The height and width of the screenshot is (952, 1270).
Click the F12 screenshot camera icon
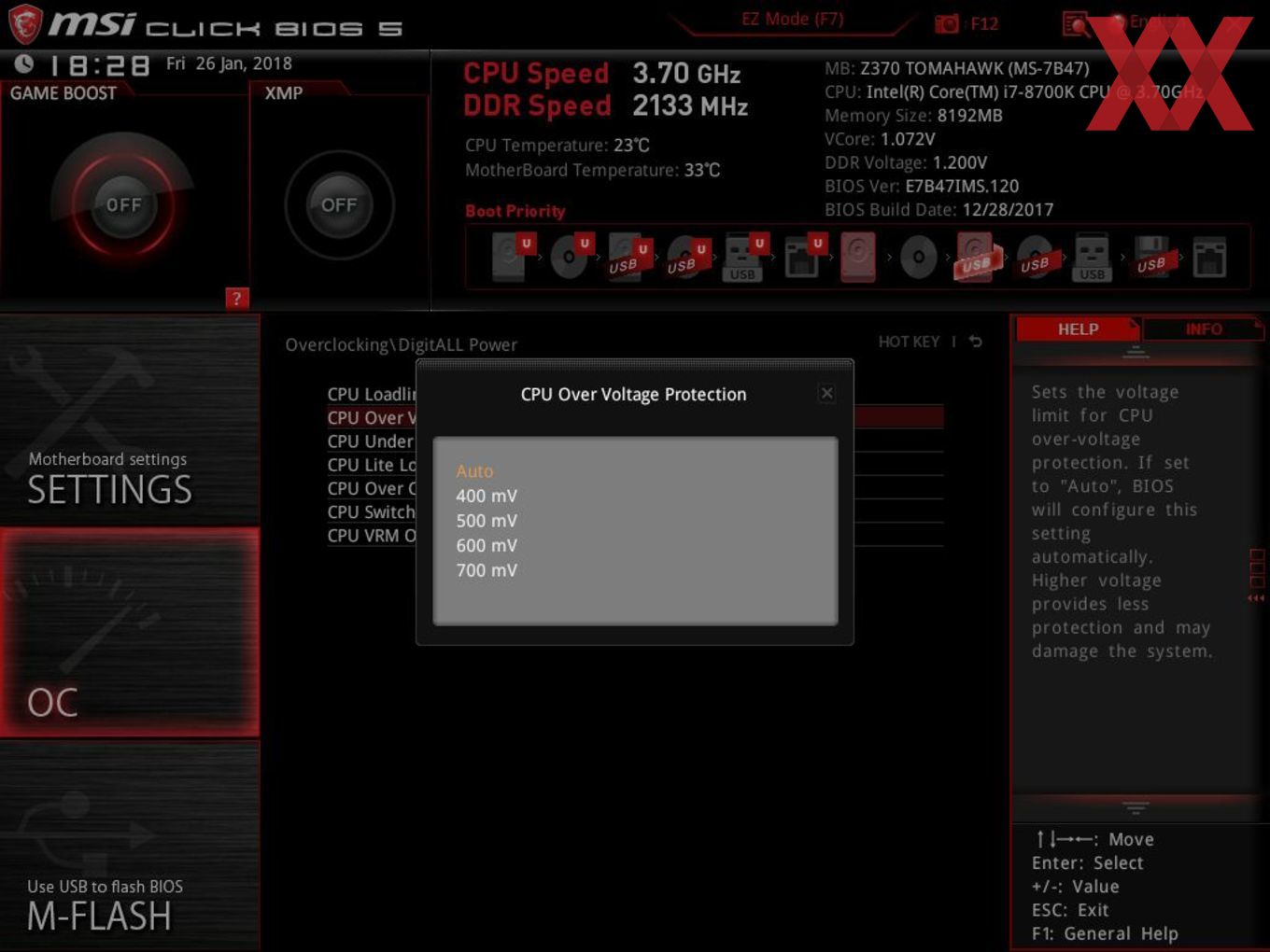pyautogui.click(x=947, y=24)
